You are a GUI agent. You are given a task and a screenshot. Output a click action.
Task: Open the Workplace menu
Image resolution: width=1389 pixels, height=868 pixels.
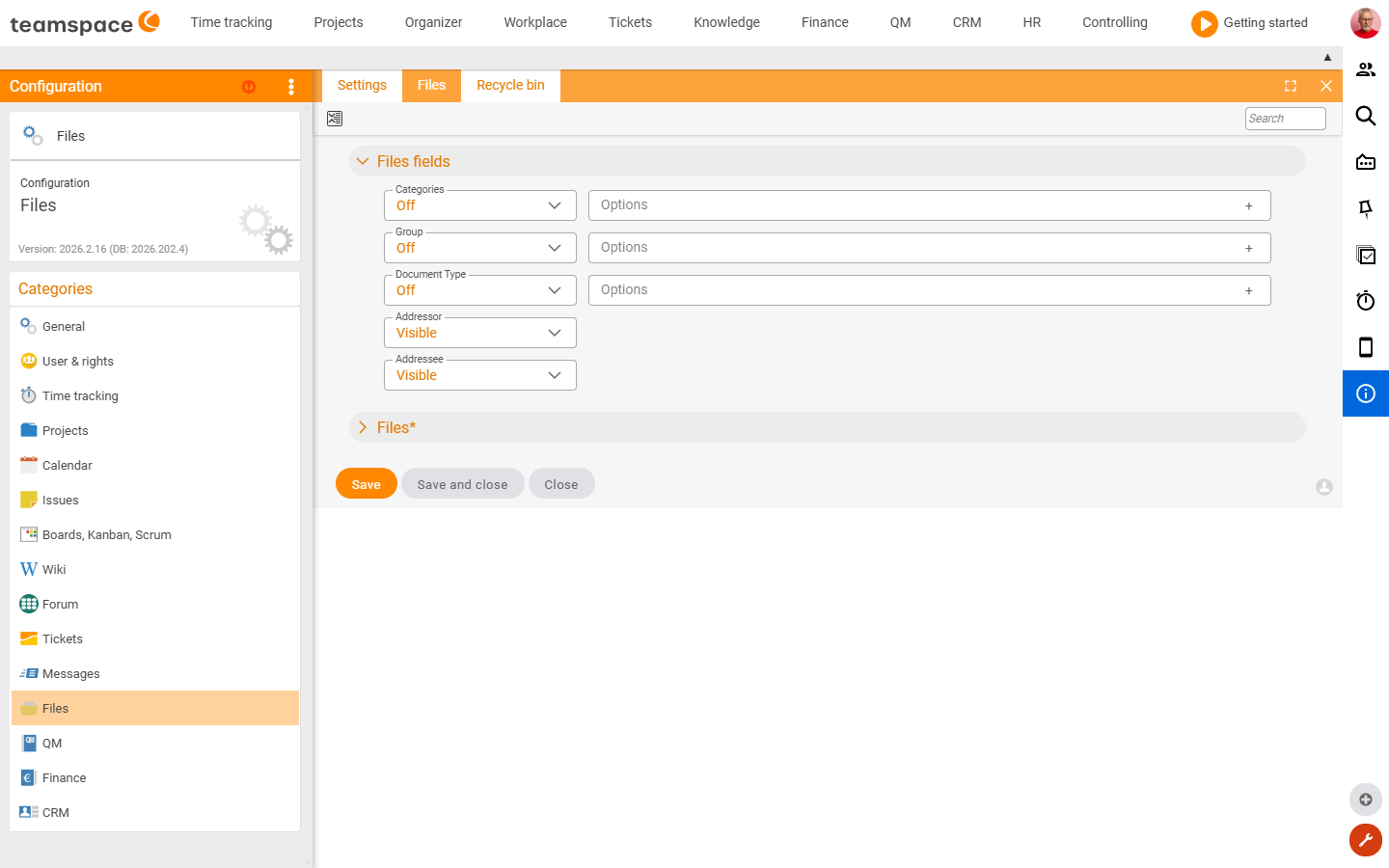535,22
